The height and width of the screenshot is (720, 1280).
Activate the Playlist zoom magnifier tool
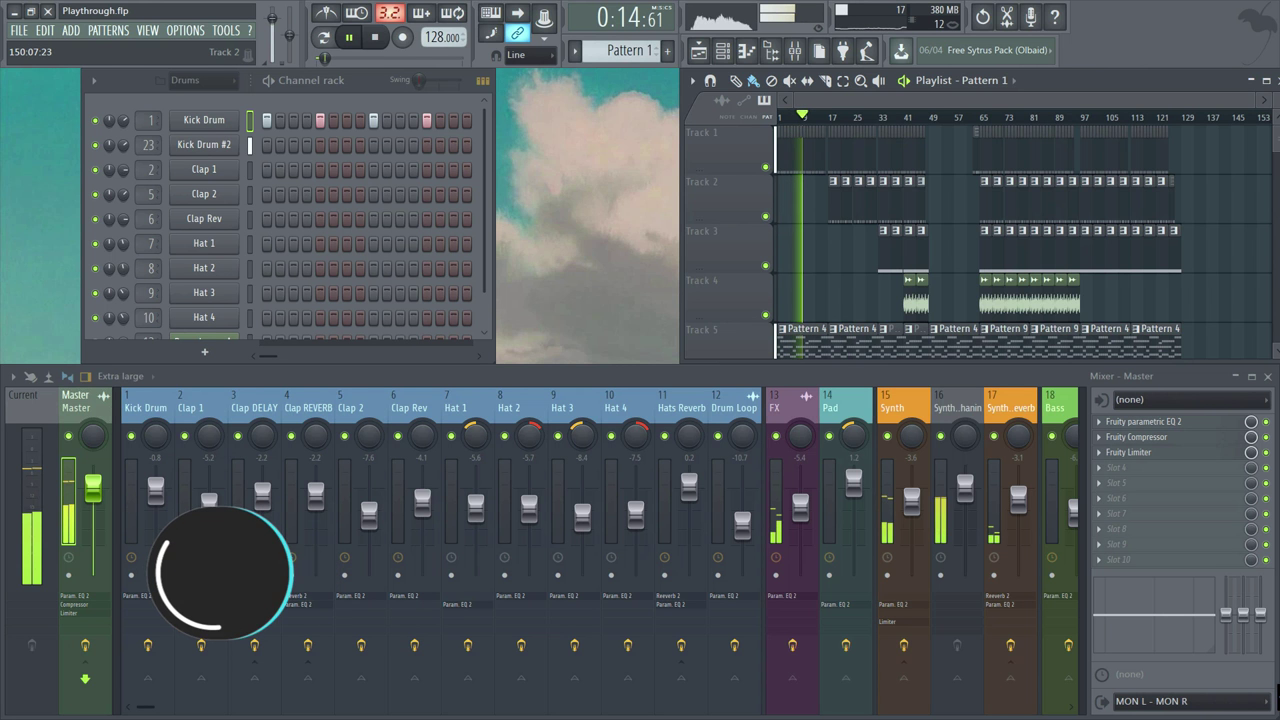pyautogui.click(x=861, y=82)
